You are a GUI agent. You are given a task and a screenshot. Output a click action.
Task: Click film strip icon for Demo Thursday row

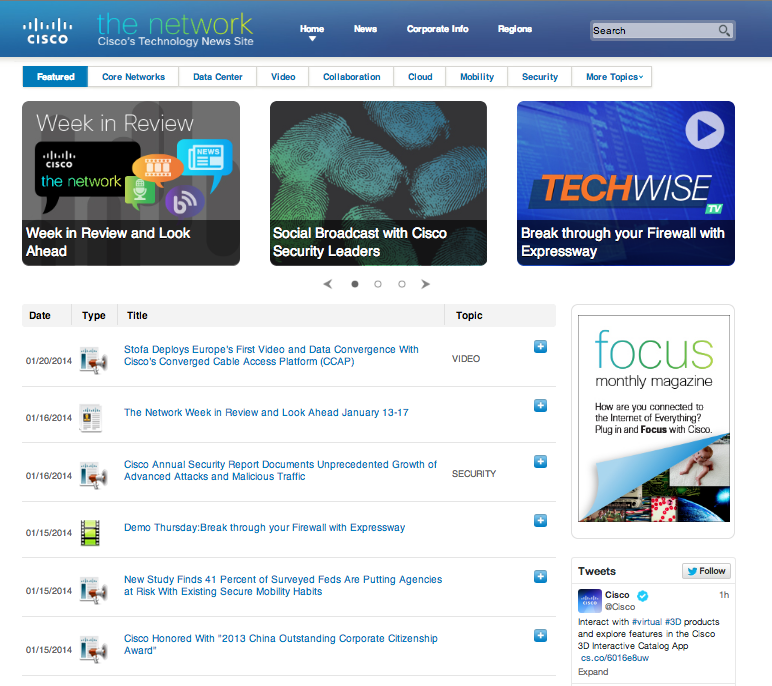click(90, 533)
